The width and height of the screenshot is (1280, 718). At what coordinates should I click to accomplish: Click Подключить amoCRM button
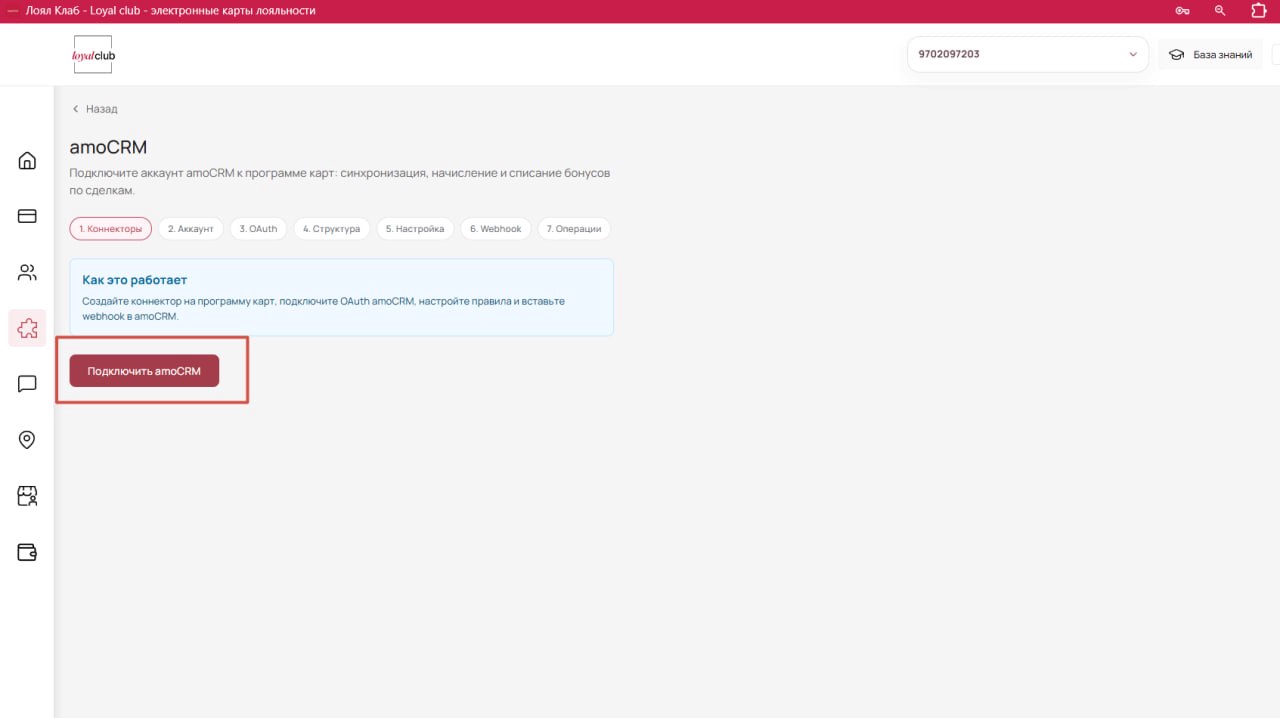pos(144,371)
